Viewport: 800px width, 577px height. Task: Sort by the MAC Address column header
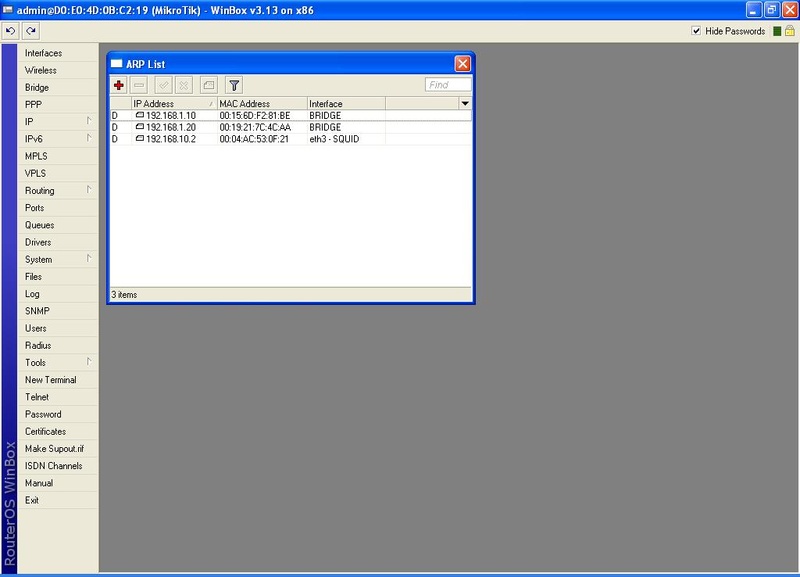click(x=262, y=104)
